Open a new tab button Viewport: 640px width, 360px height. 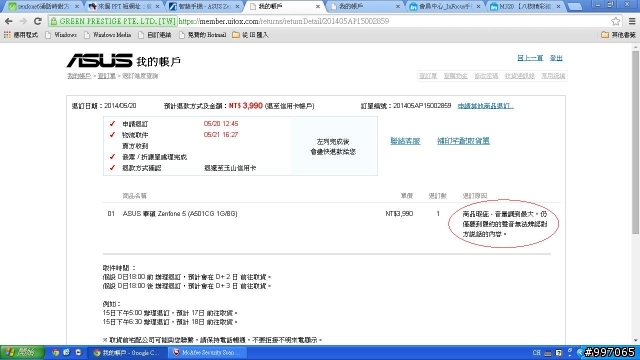[575, 7]
